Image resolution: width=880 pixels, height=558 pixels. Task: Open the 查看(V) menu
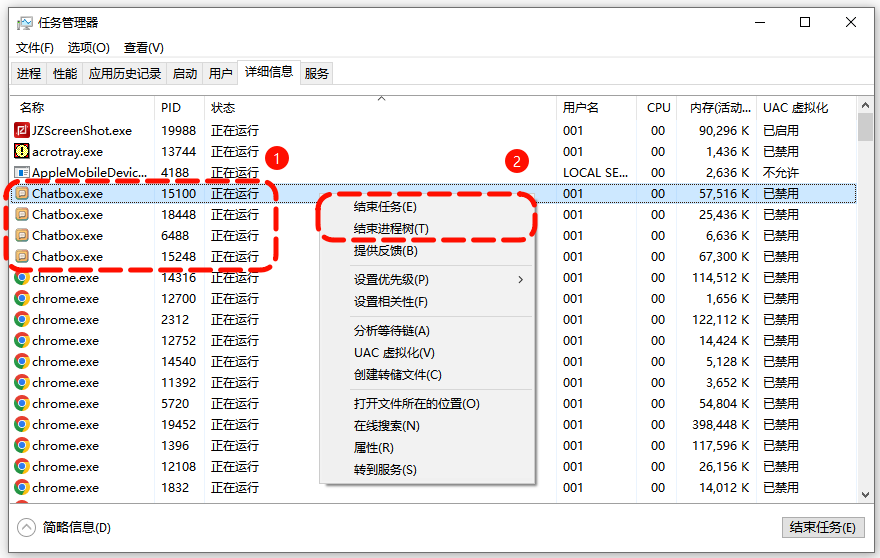tap(144, 48)
